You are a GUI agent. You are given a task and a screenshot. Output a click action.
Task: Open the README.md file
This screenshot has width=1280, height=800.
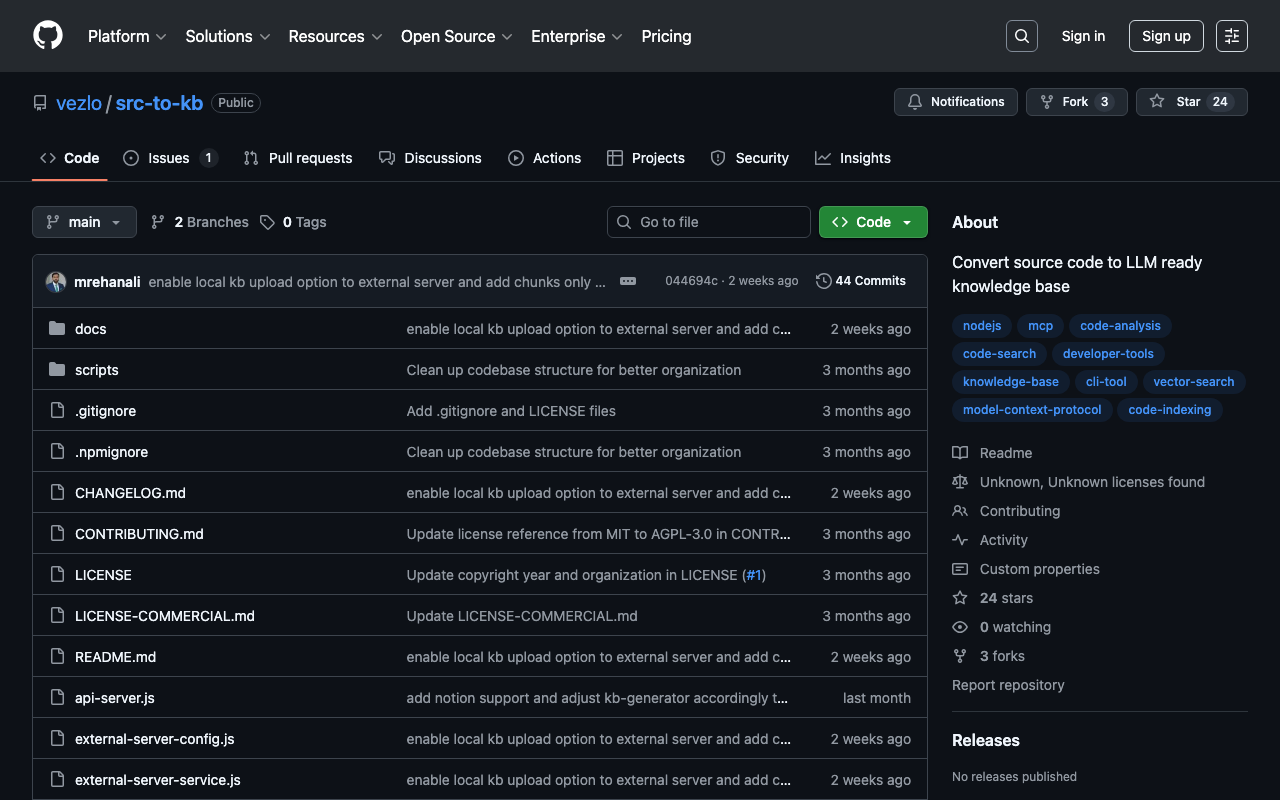point(115,657)
